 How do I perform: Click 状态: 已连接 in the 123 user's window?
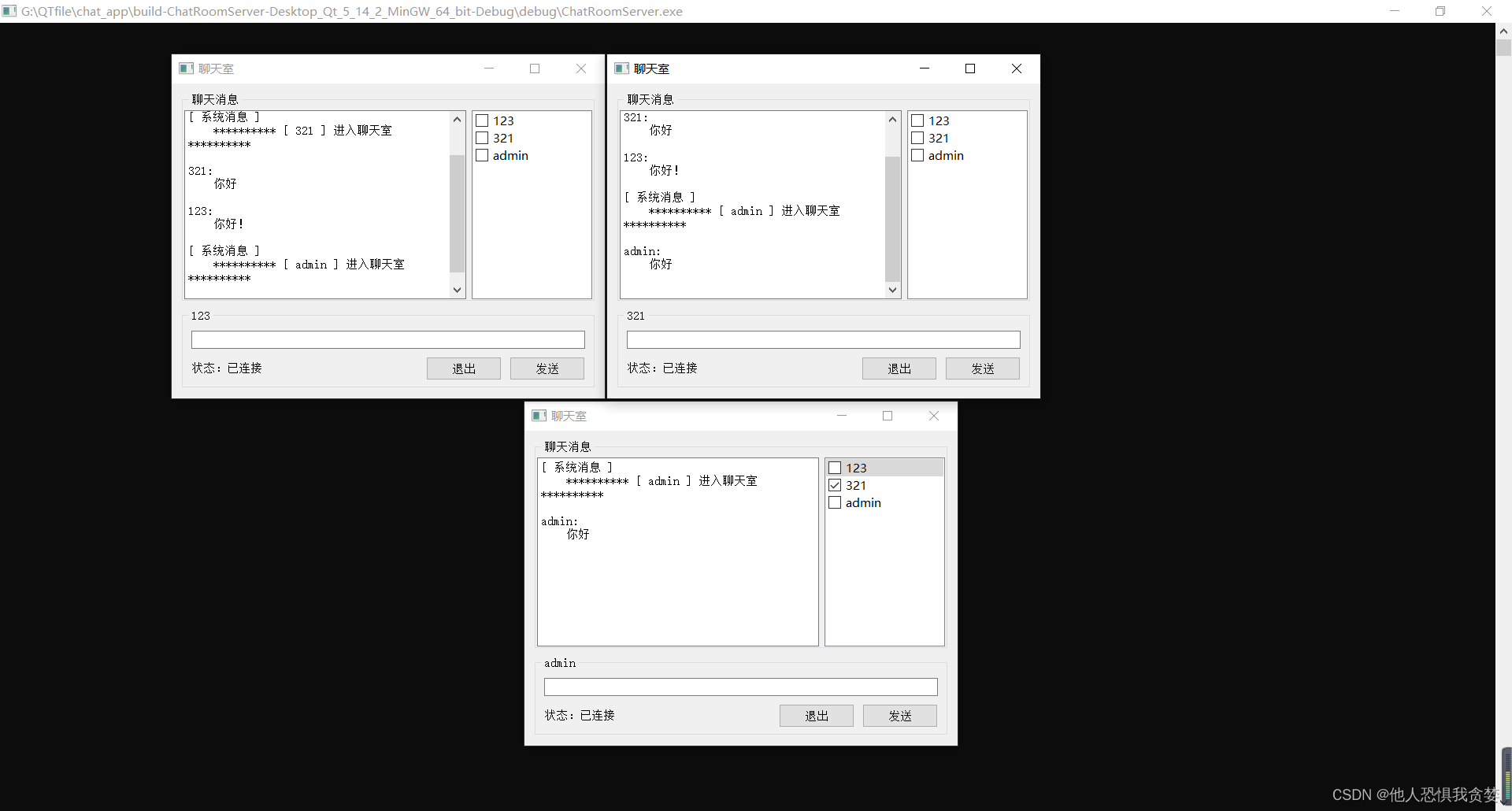pos(227,368)
